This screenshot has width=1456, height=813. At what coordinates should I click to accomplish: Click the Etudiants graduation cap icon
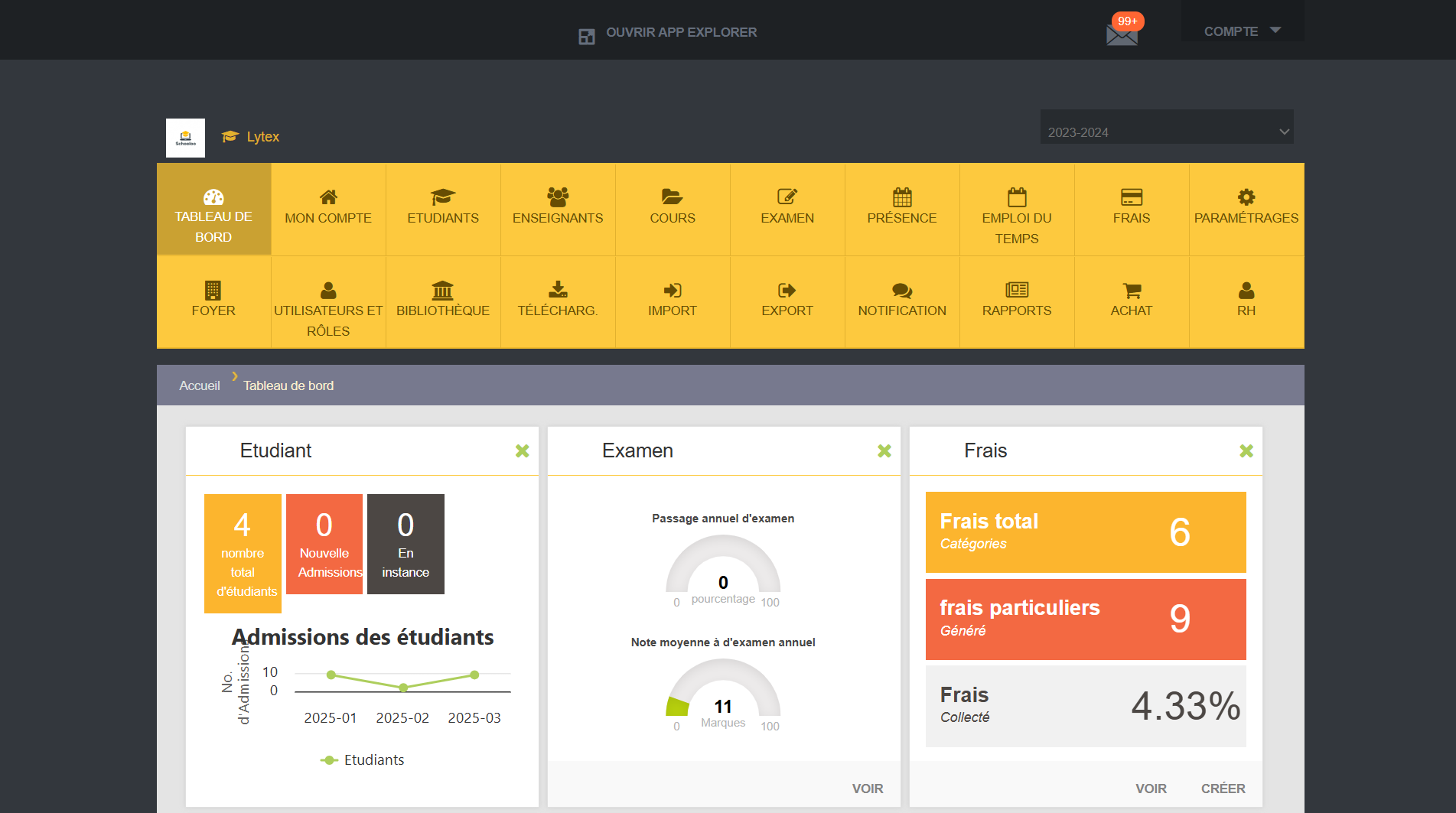point(443,197)
